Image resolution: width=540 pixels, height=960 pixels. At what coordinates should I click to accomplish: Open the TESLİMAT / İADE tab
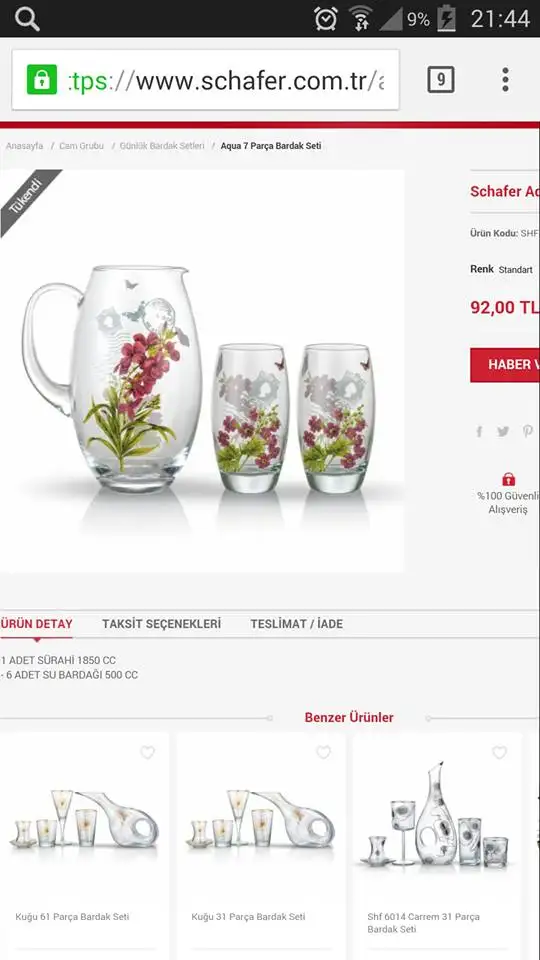click(x=296, y=624)
